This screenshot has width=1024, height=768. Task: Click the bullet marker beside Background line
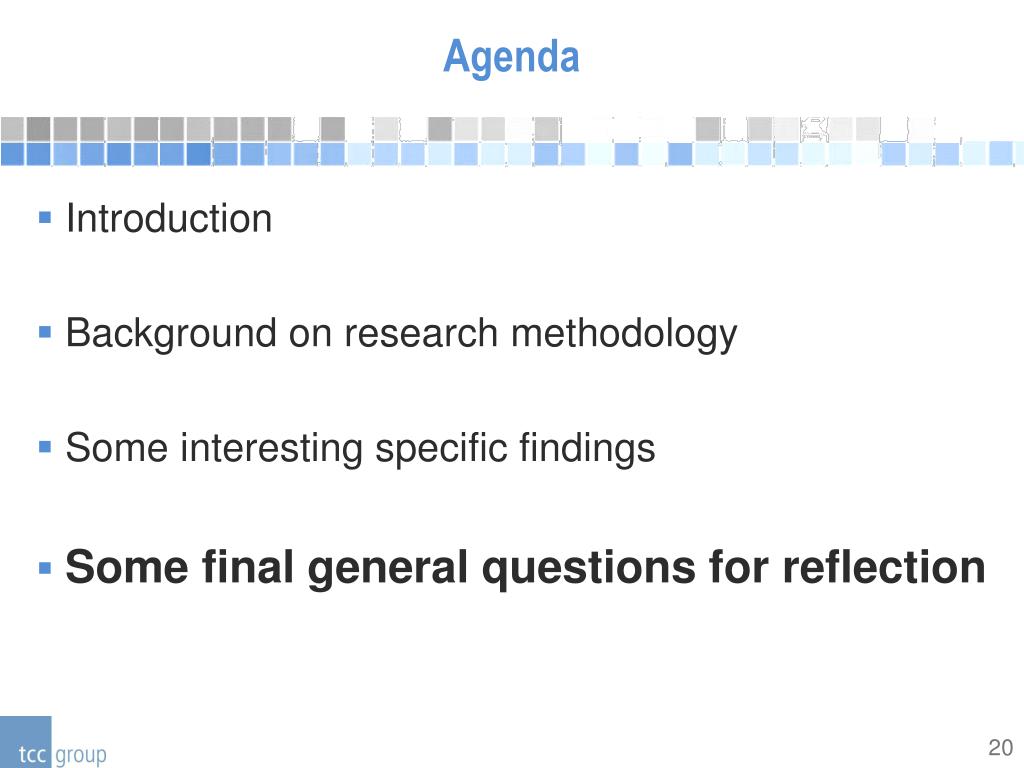(x=45, y=332)
